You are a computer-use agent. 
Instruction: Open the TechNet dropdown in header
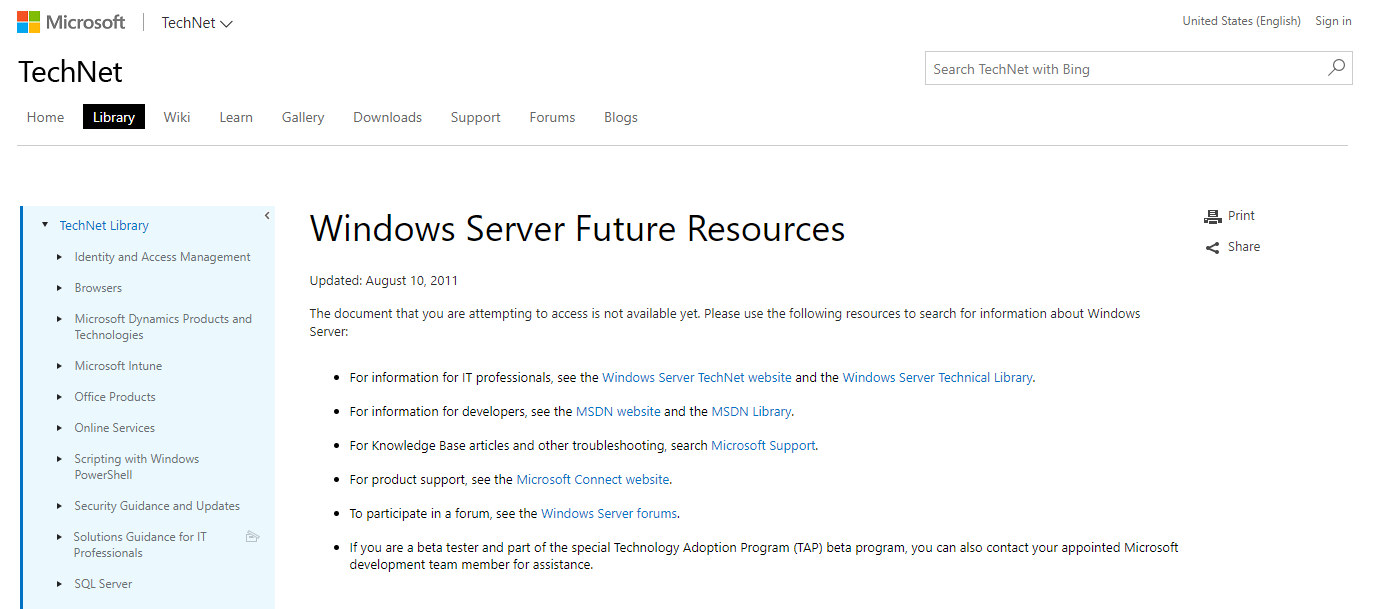[x=197, y=23]
